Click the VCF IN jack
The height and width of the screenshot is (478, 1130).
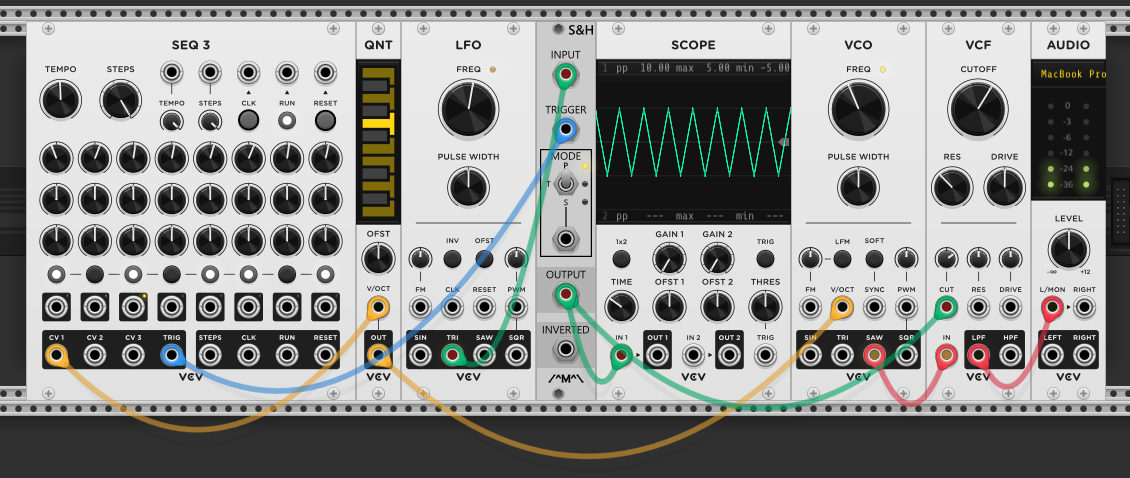click(x=946, y=355)
